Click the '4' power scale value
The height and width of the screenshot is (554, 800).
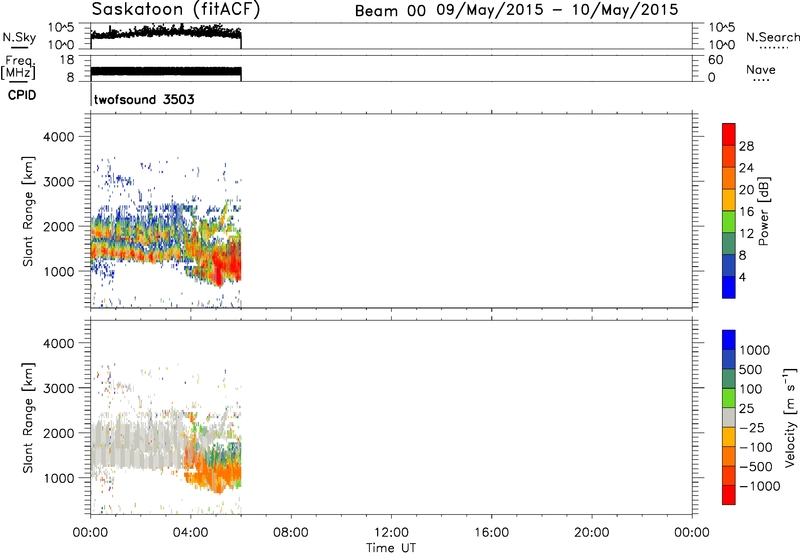point(742,277)
